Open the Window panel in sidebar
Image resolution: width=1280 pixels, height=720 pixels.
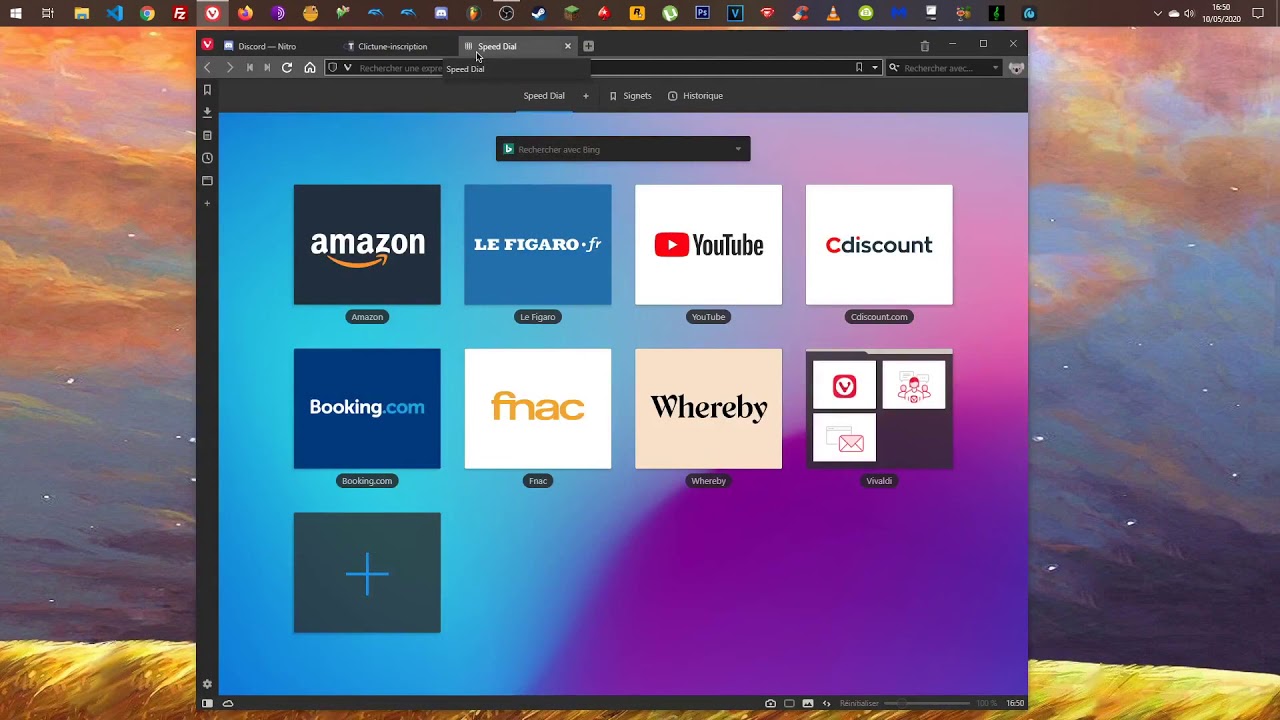pos(207,181)
